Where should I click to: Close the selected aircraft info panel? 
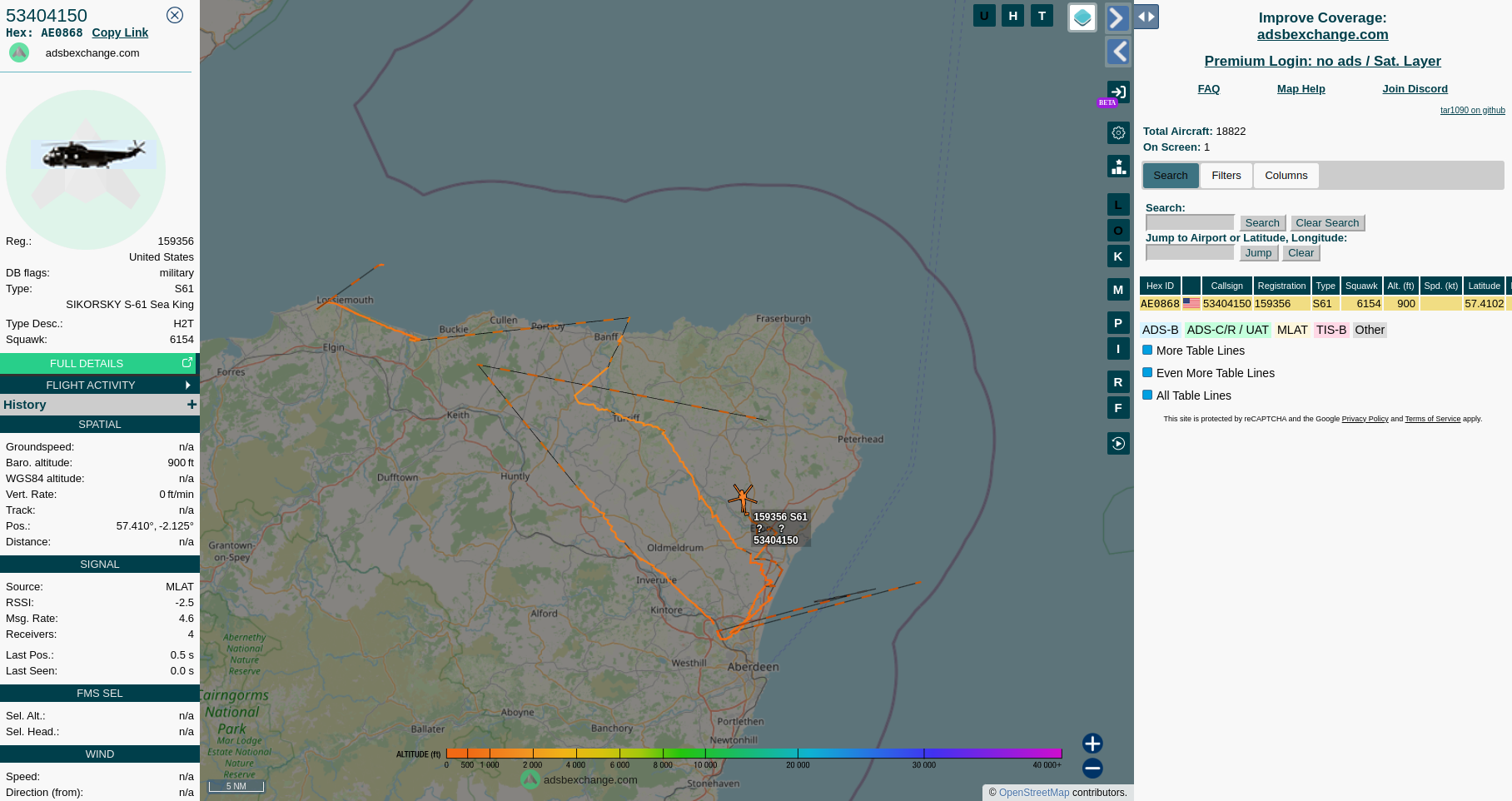tap(175, 15)
